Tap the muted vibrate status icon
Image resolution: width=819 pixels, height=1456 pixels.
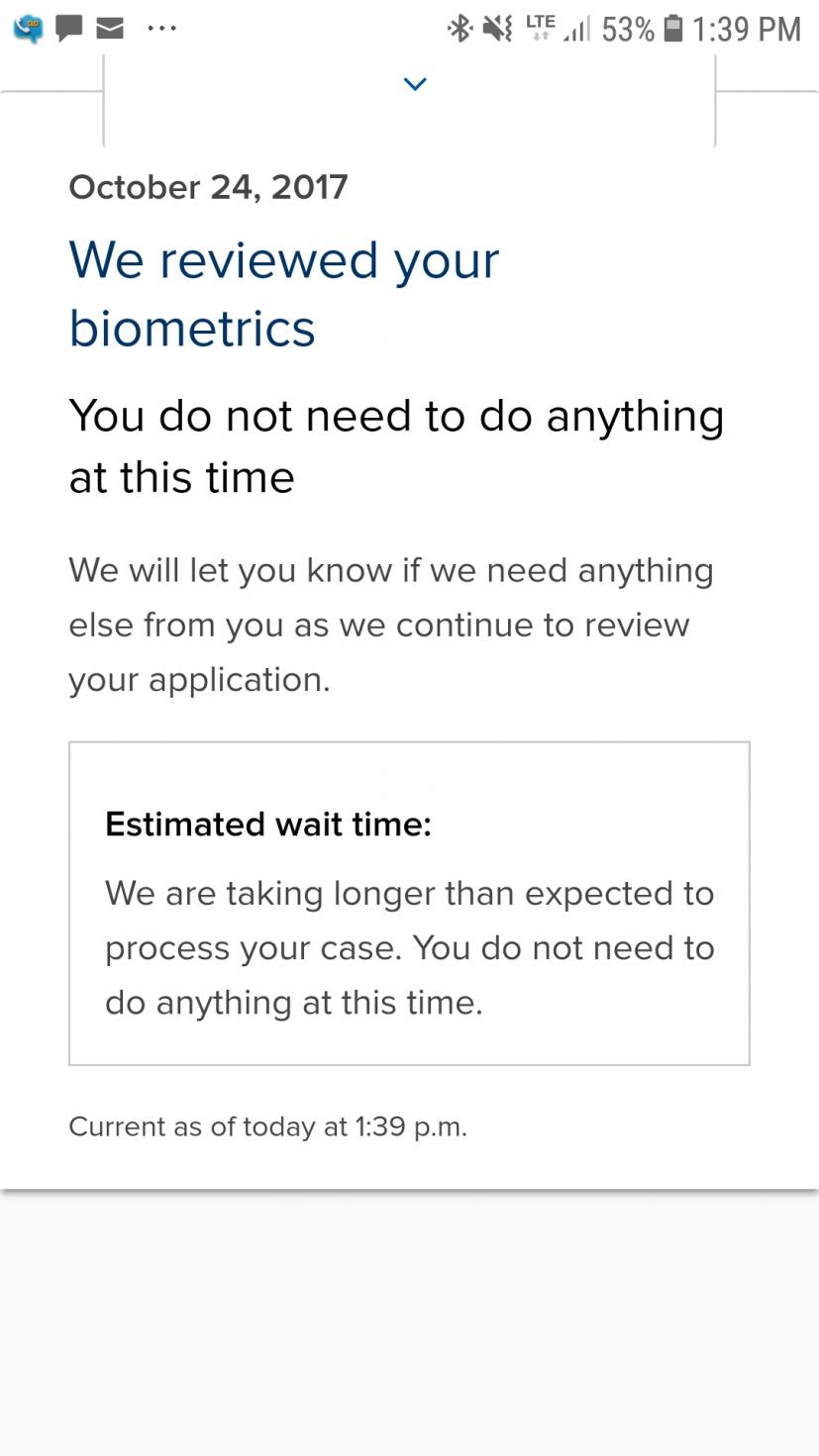[497, 29]
